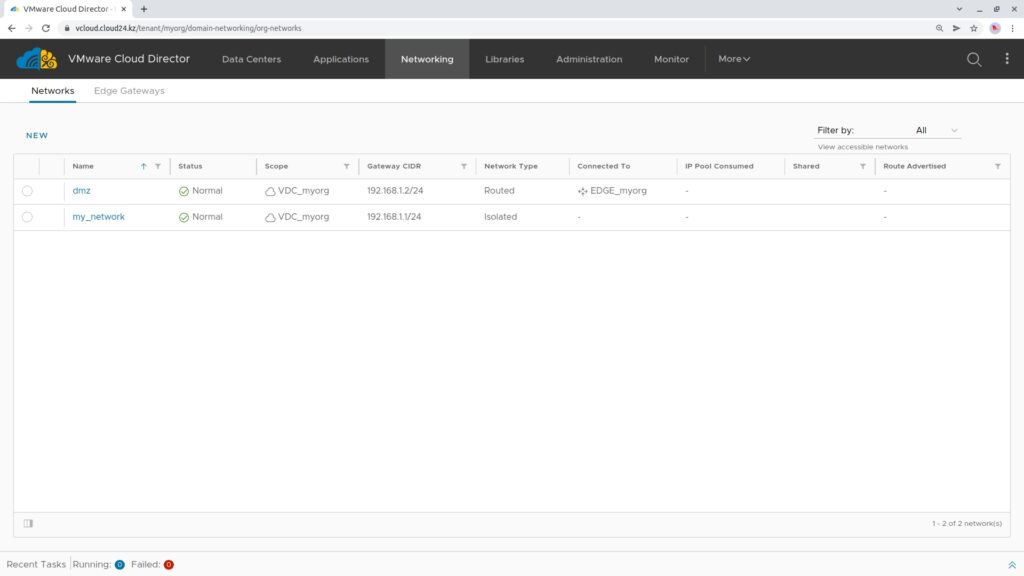1024x576 pixels.
Task: Open the global search magnifier icon
Action: [974, 59]
